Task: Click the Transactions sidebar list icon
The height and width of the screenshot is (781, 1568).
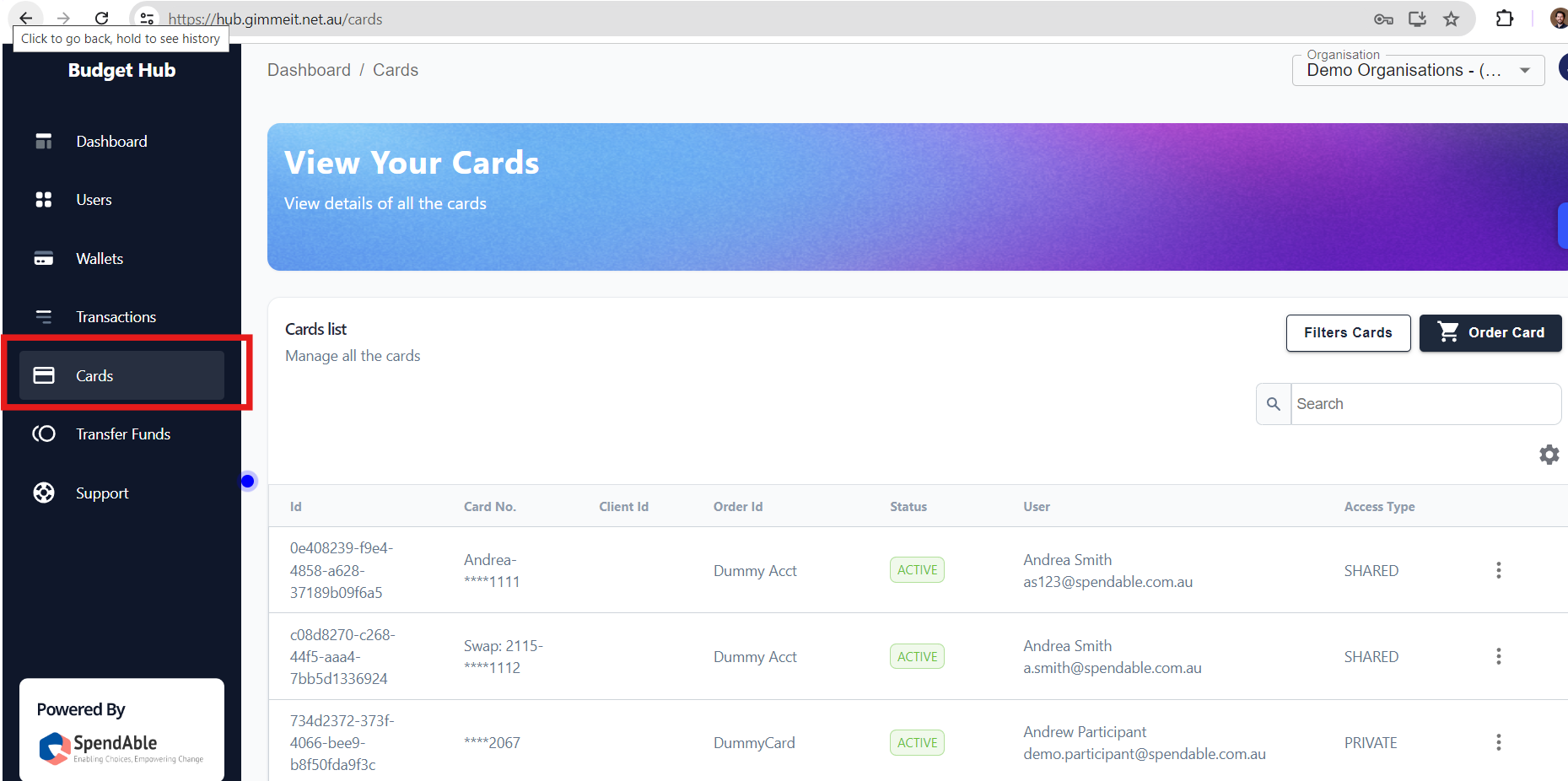Action: point(44,317)
